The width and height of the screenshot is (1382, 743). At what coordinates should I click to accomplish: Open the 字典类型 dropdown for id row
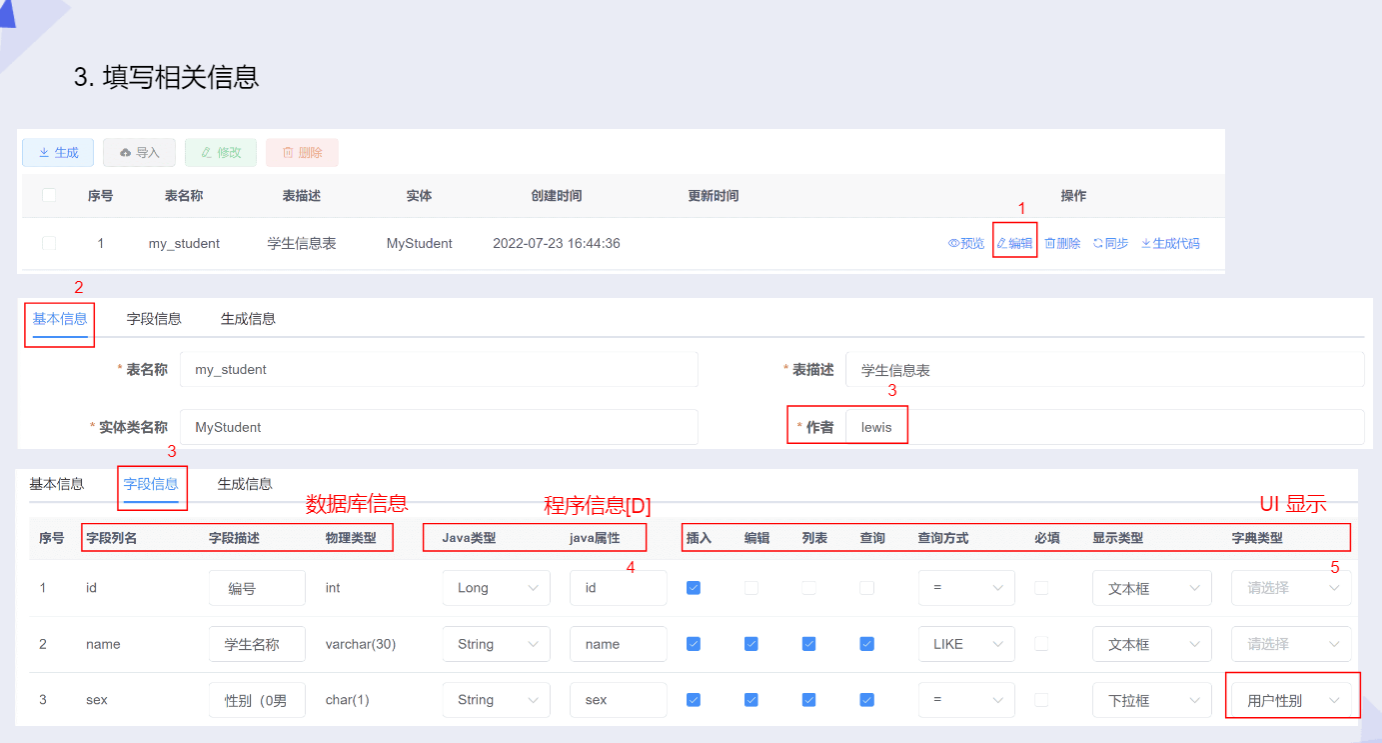pyautogui.click(x=1291, y=588)
